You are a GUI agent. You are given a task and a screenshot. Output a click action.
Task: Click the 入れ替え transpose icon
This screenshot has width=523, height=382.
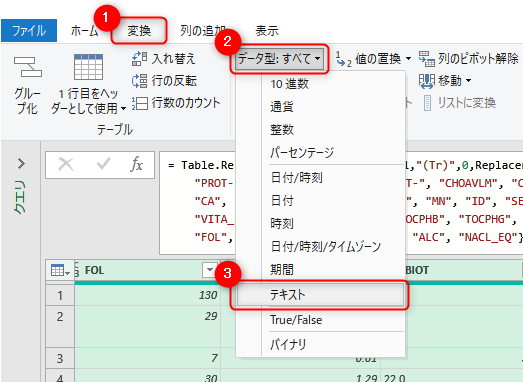(139, 59)
